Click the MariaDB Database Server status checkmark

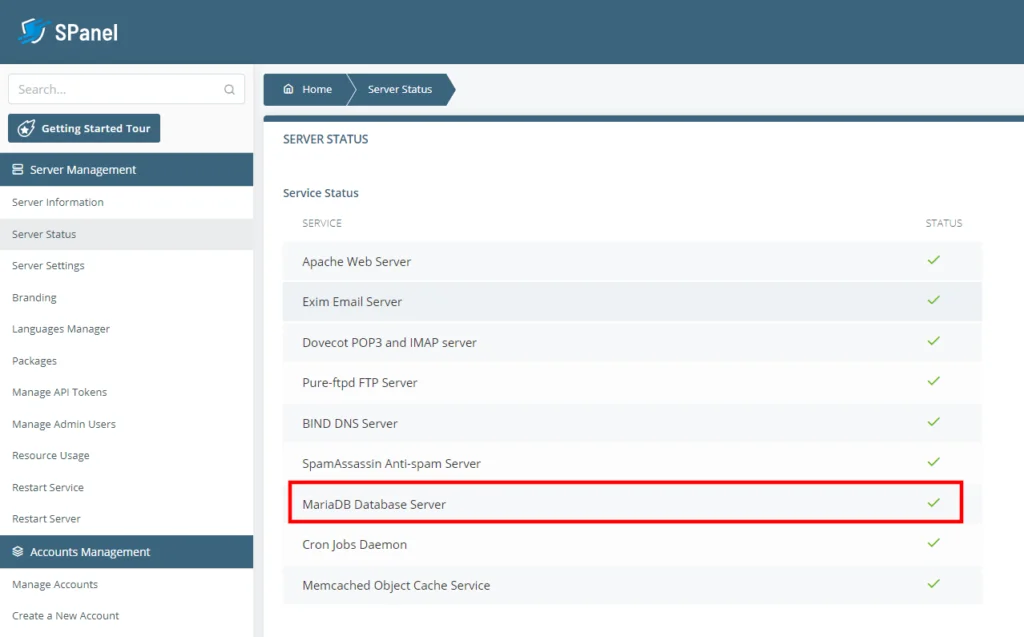(933, 503)
